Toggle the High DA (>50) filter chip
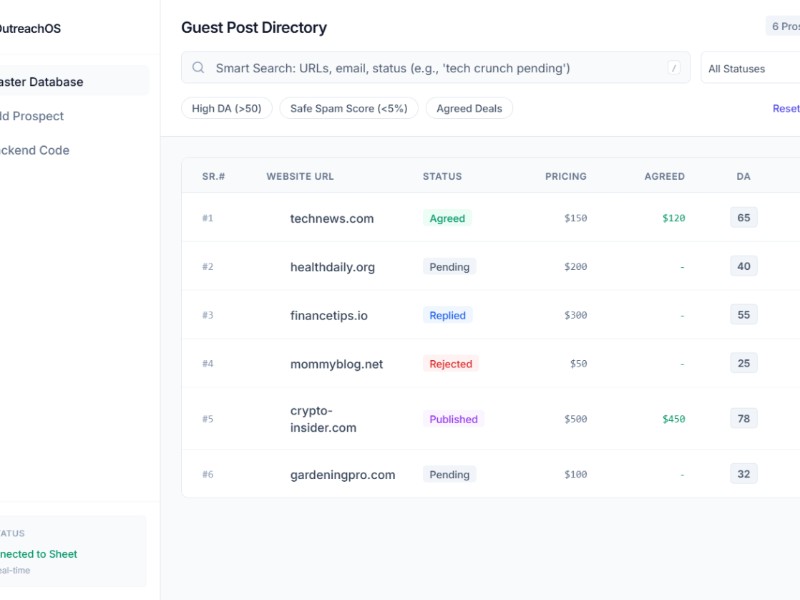 tap(226, 108)
